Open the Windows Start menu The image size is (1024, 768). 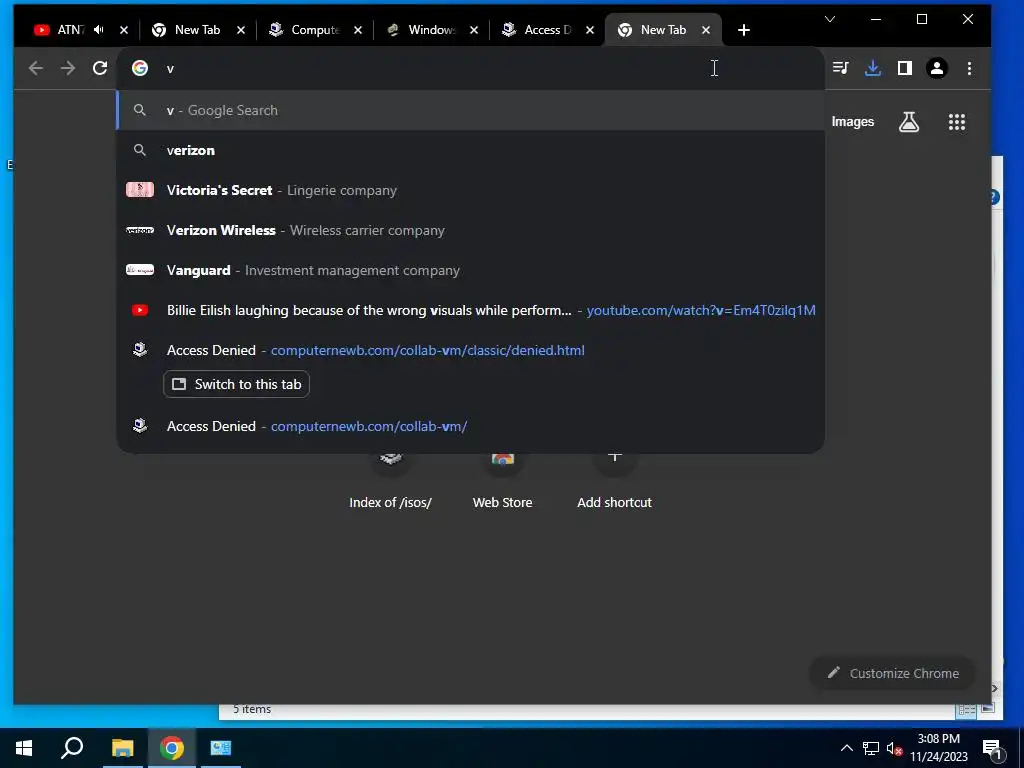pyautogui.click(x=24, y=748)
